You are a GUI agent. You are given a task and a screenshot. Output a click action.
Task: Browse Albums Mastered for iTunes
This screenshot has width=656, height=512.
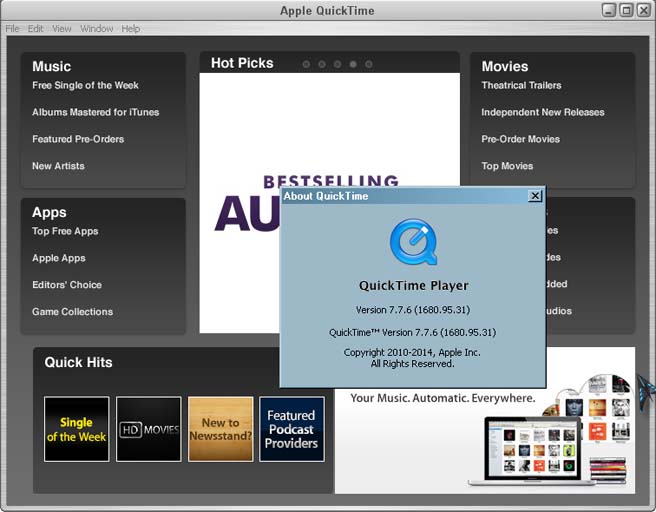(x=95, y=113)
